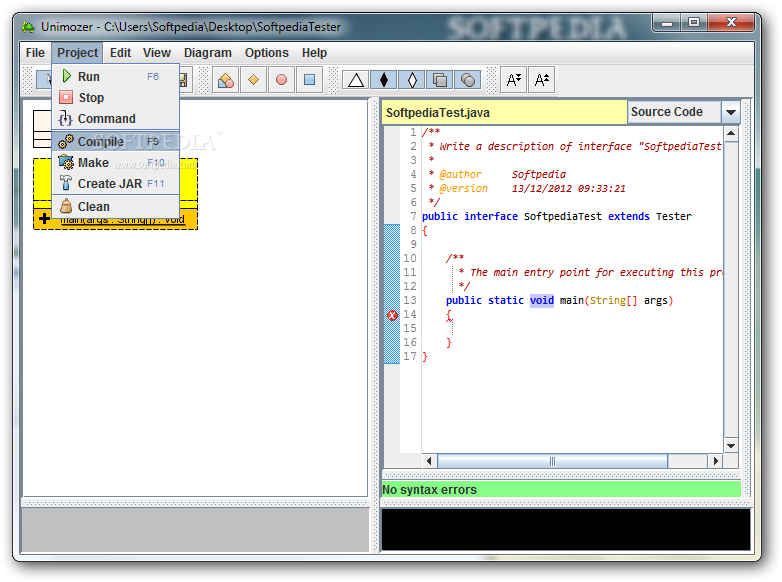This screenshot has width=782, height=582.
Task: Click the red circle toolbar icon
Action: [281, 80]
